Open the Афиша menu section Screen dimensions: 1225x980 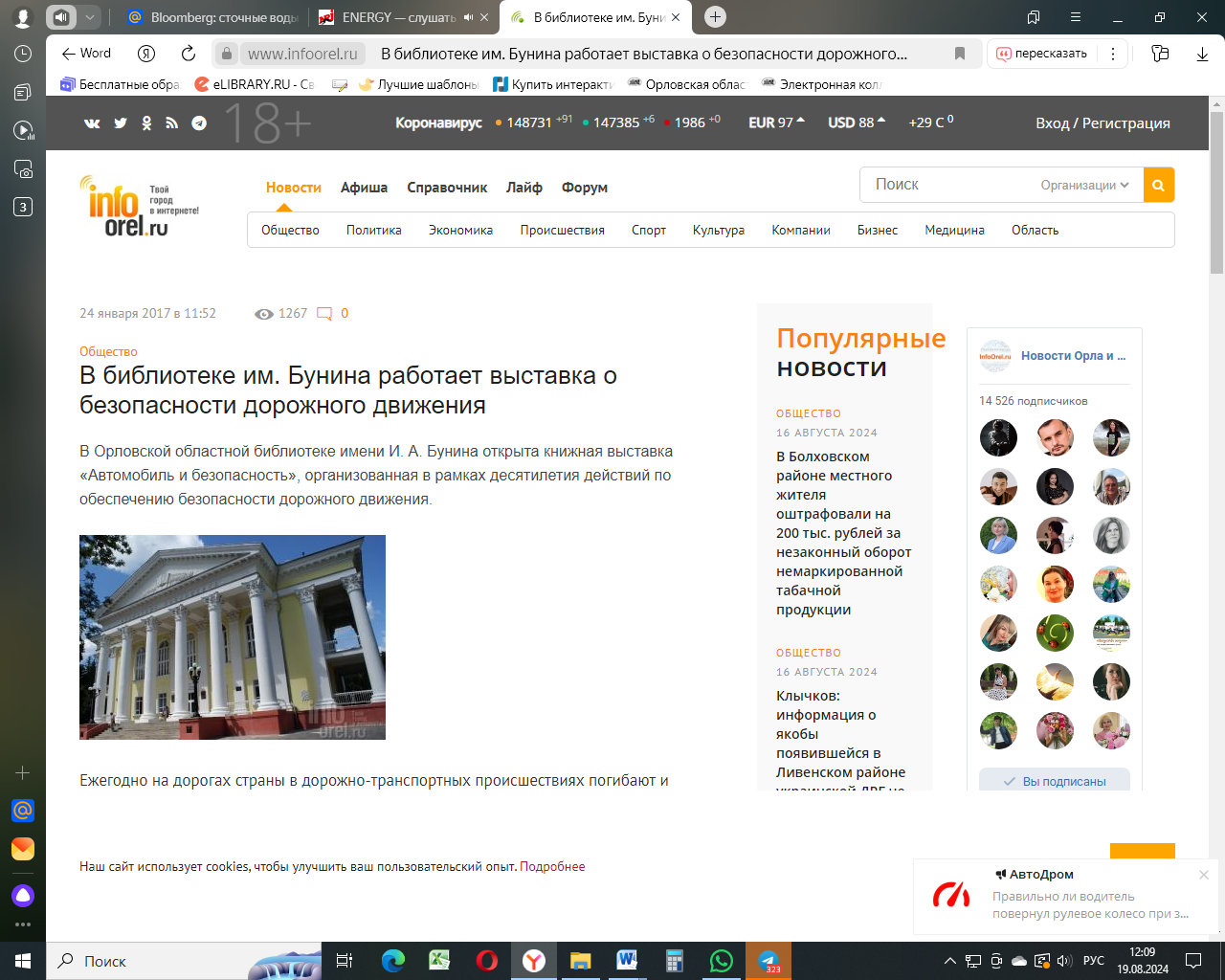[364, 188]
